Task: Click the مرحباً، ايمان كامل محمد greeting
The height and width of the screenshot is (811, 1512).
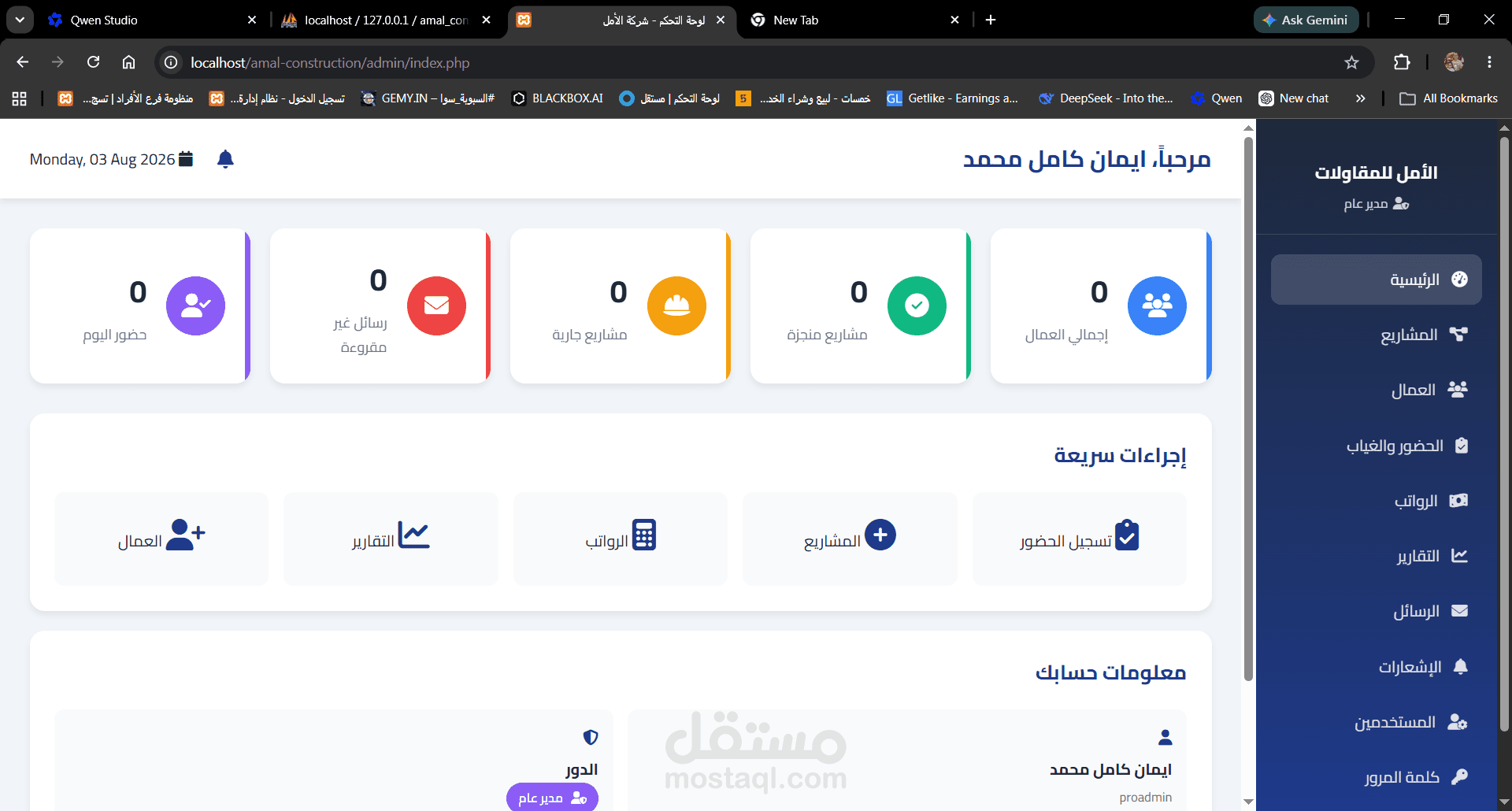Action: tap(1087, 159)
